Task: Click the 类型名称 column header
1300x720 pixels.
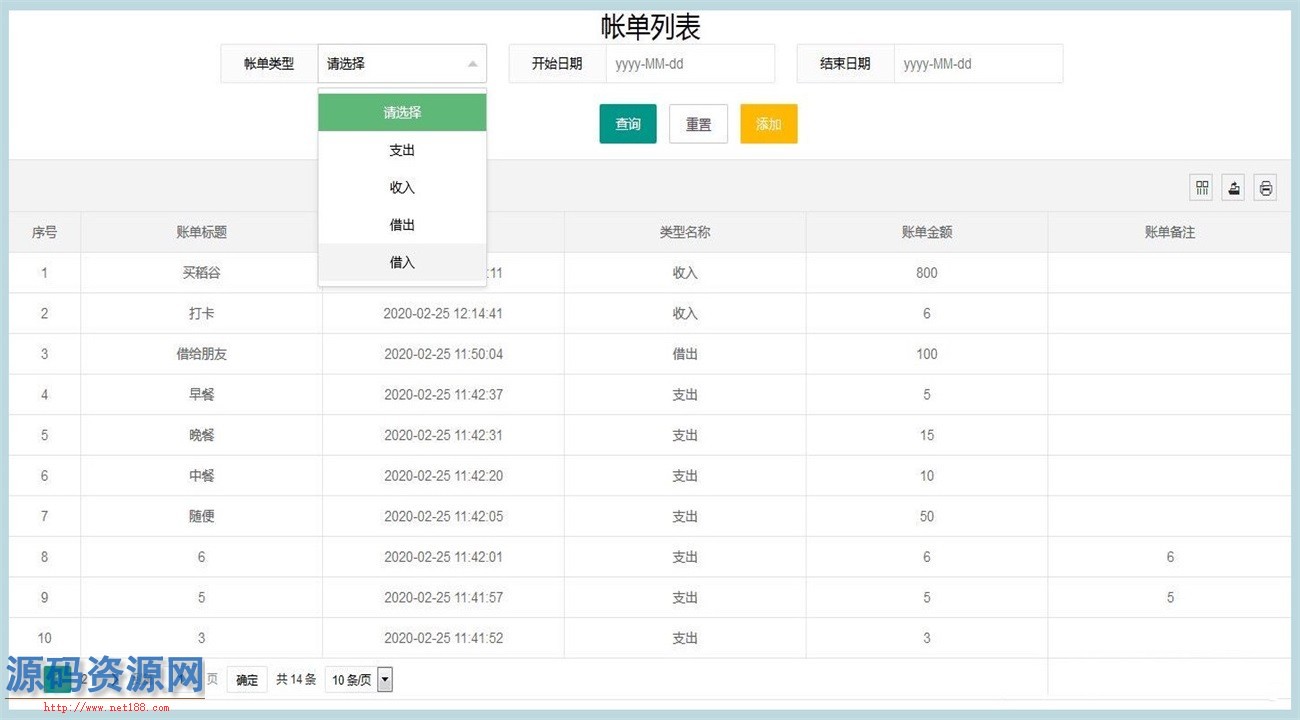Action: point(685,232)
